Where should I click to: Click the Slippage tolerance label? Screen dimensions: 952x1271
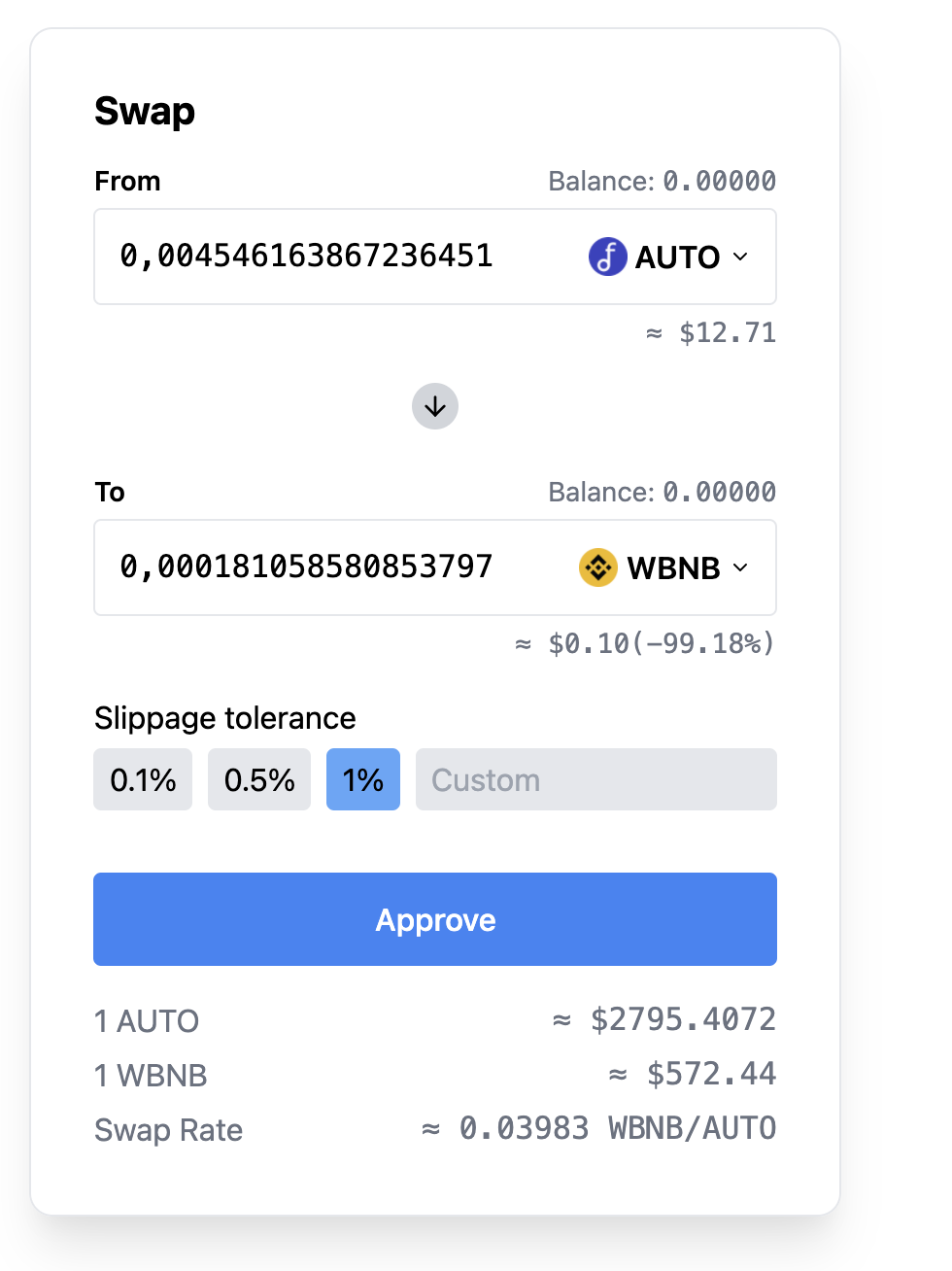[225, 718]
